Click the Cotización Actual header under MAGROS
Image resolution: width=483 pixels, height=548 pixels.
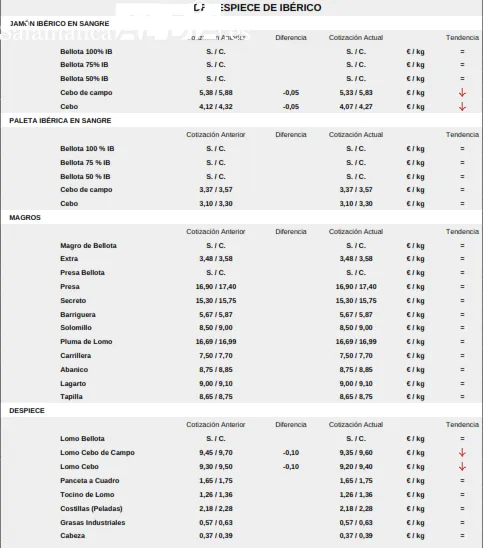pyautogui.click(x=356, y=232)
